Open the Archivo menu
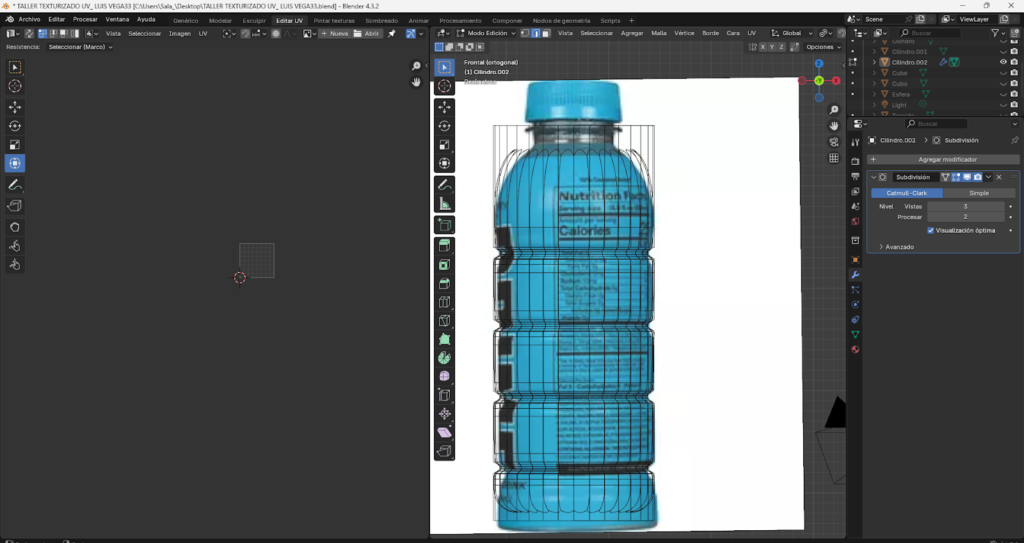 click(x=29, y=20)
